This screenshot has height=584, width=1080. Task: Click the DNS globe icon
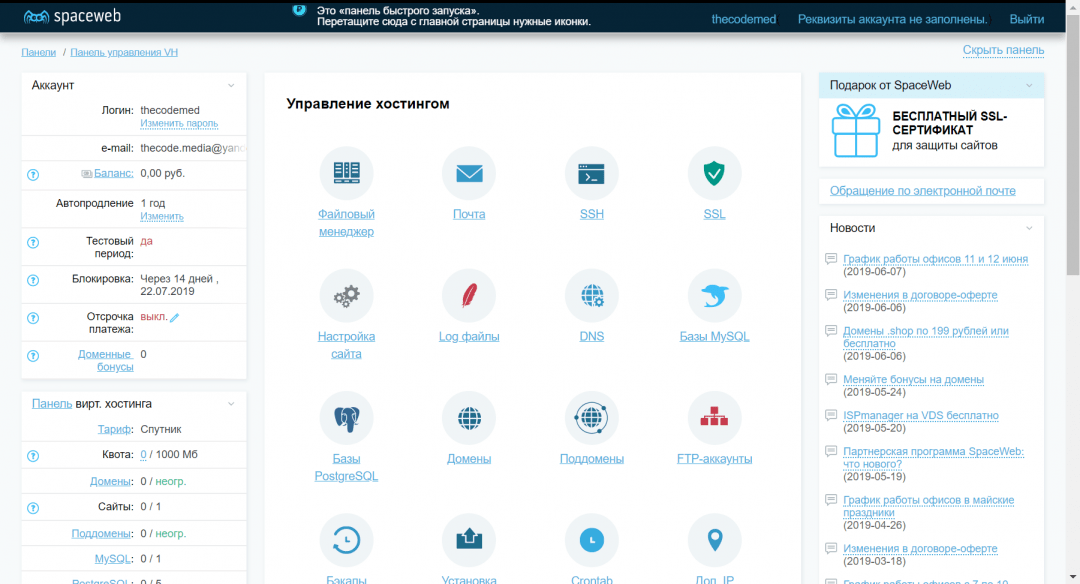[x=592, y=296]
